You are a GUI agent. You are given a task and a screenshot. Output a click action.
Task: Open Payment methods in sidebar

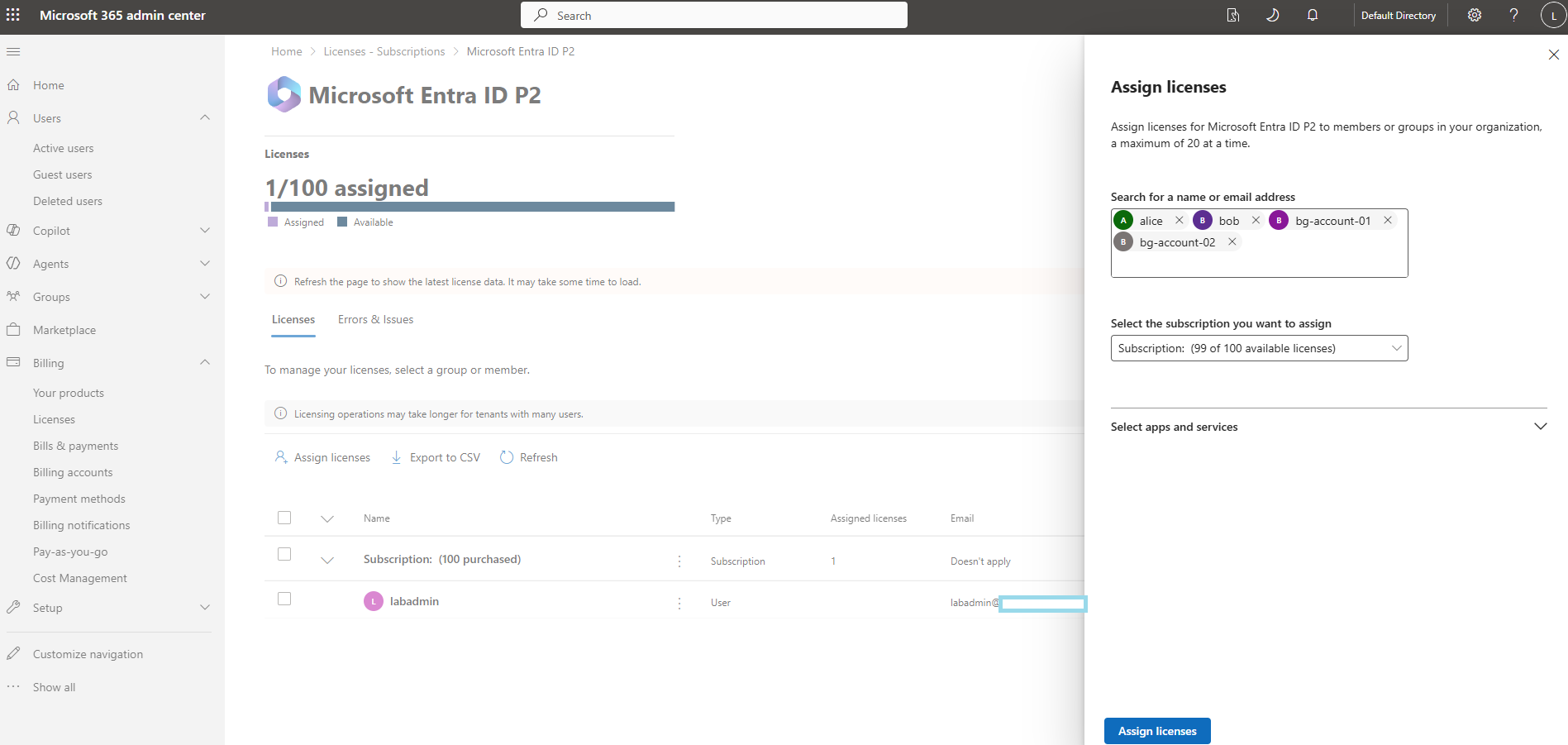79,499
